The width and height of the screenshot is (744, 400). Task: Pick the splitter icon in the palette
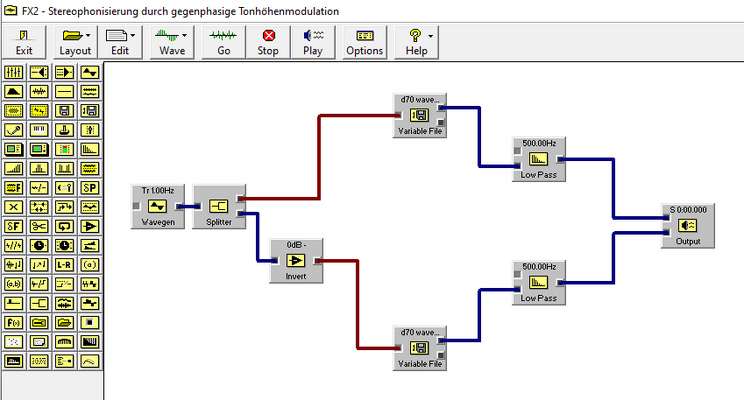point(39,303)
